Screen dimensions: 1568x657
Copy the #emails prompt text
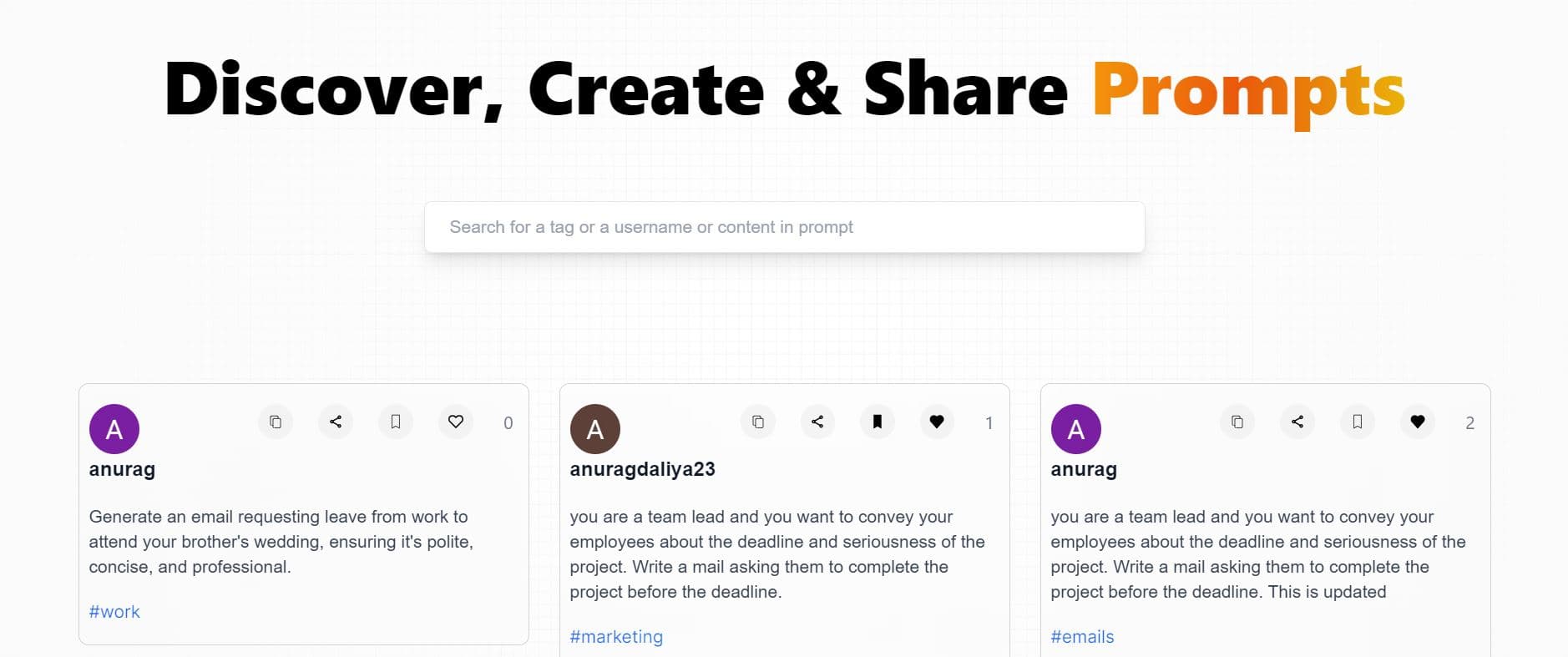point(1237,422)
